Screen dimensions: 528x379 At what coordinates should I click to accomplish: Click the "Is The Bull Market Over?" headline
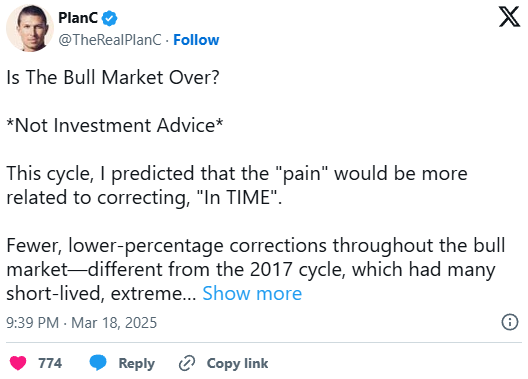coord(113,77)
